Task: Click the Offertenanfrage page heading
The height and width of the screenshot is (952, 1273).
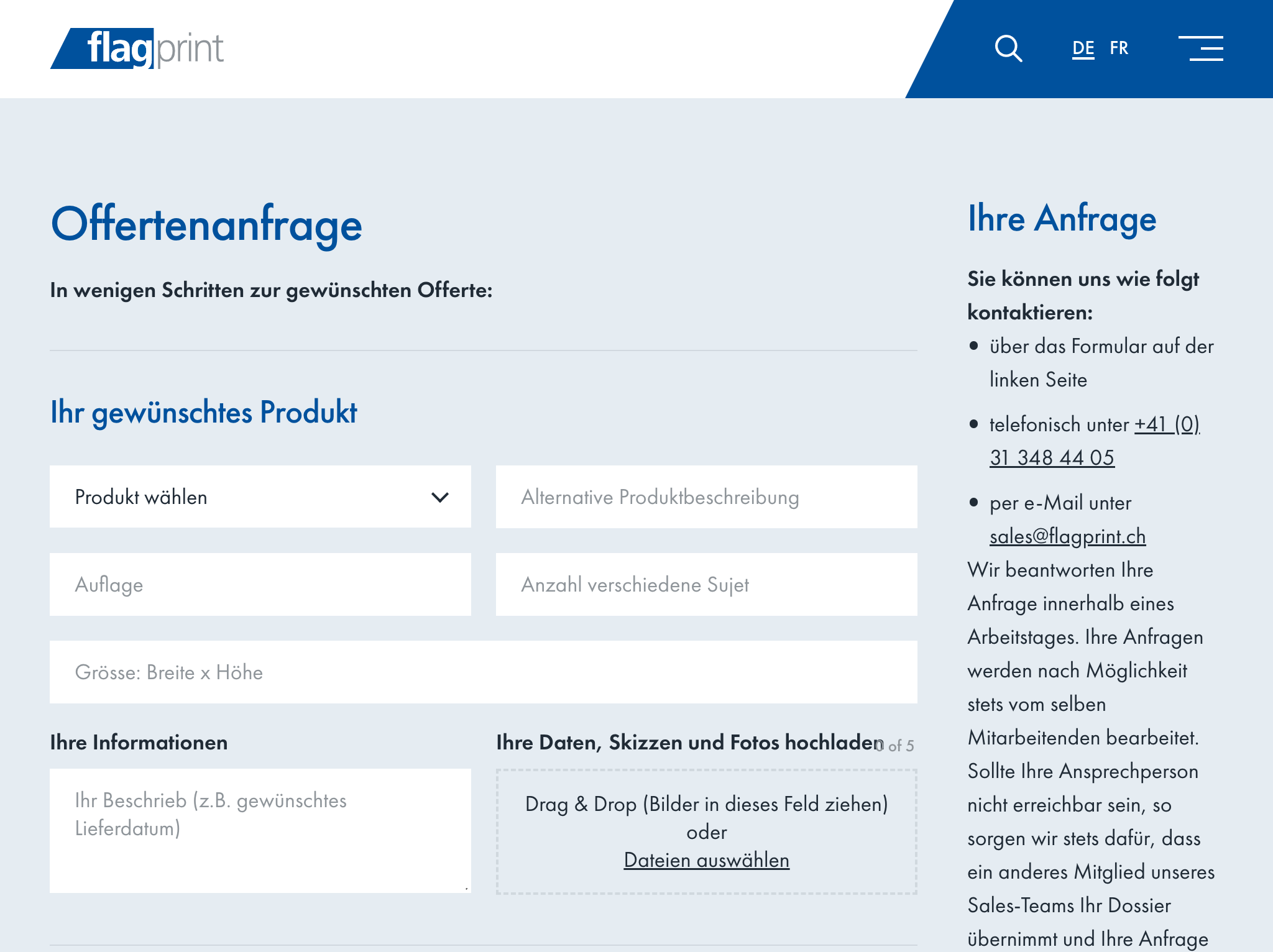Action: click(206, 224)
